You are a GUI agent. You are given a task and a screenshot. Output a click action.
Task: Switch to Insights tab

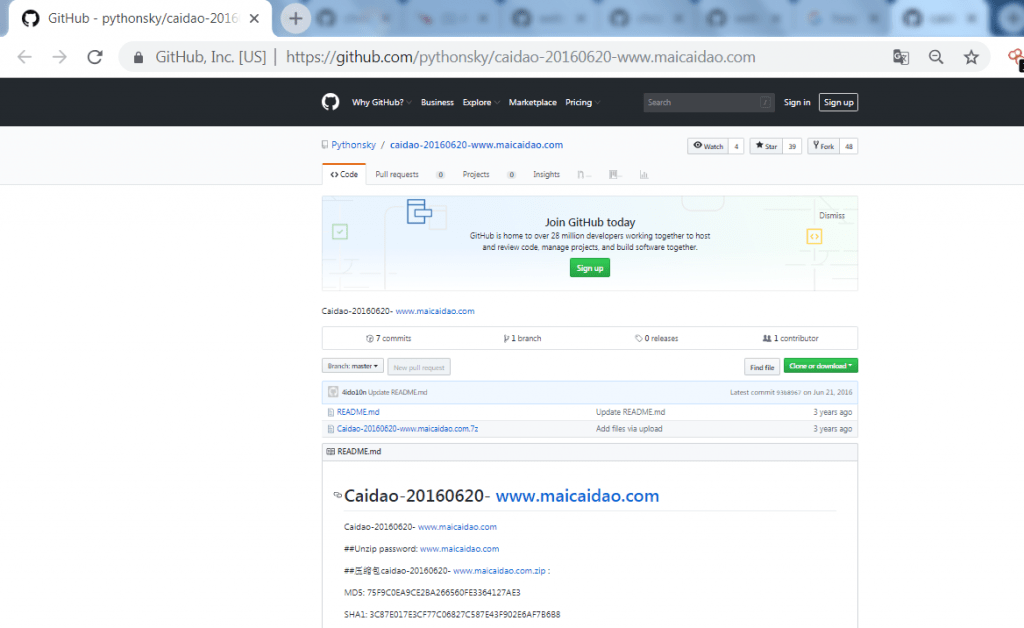coord(546,174)
